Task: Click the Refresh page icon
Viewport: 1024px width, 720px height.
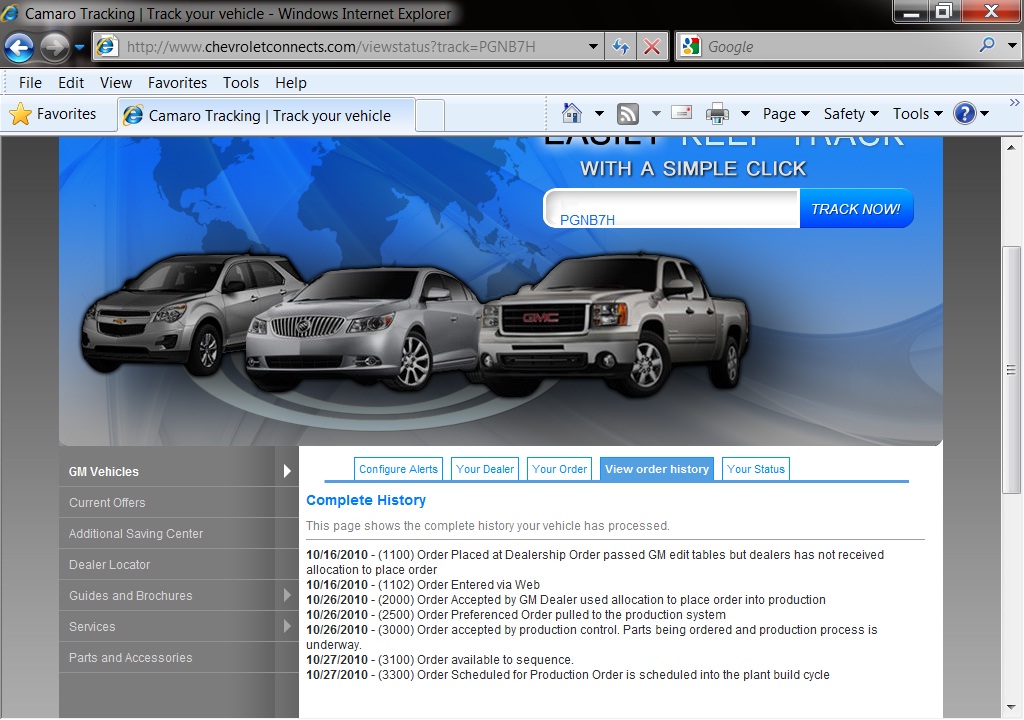Action: click(620, 46)
